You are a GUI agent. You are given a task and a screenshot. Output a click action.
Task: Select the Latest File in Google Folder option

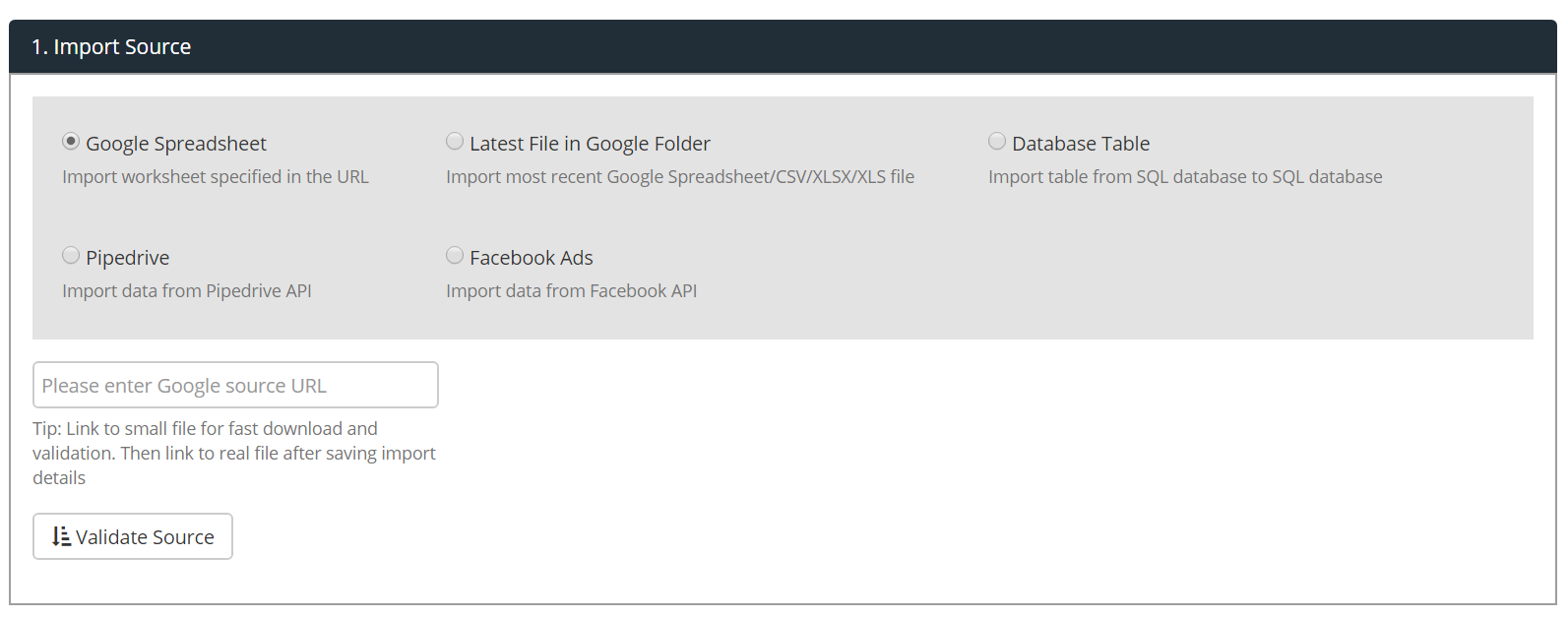click(454, 141)
